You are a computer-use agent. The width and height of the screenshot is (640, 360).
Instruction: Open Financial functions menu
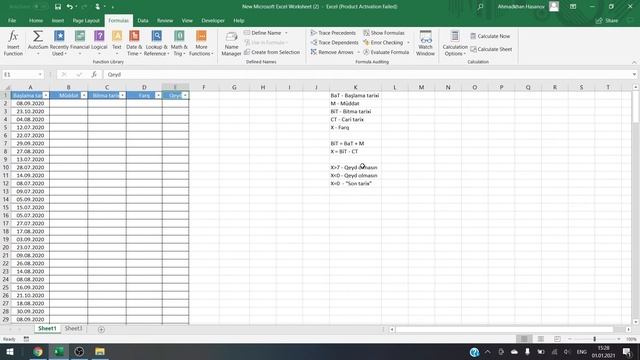point(80,43)
